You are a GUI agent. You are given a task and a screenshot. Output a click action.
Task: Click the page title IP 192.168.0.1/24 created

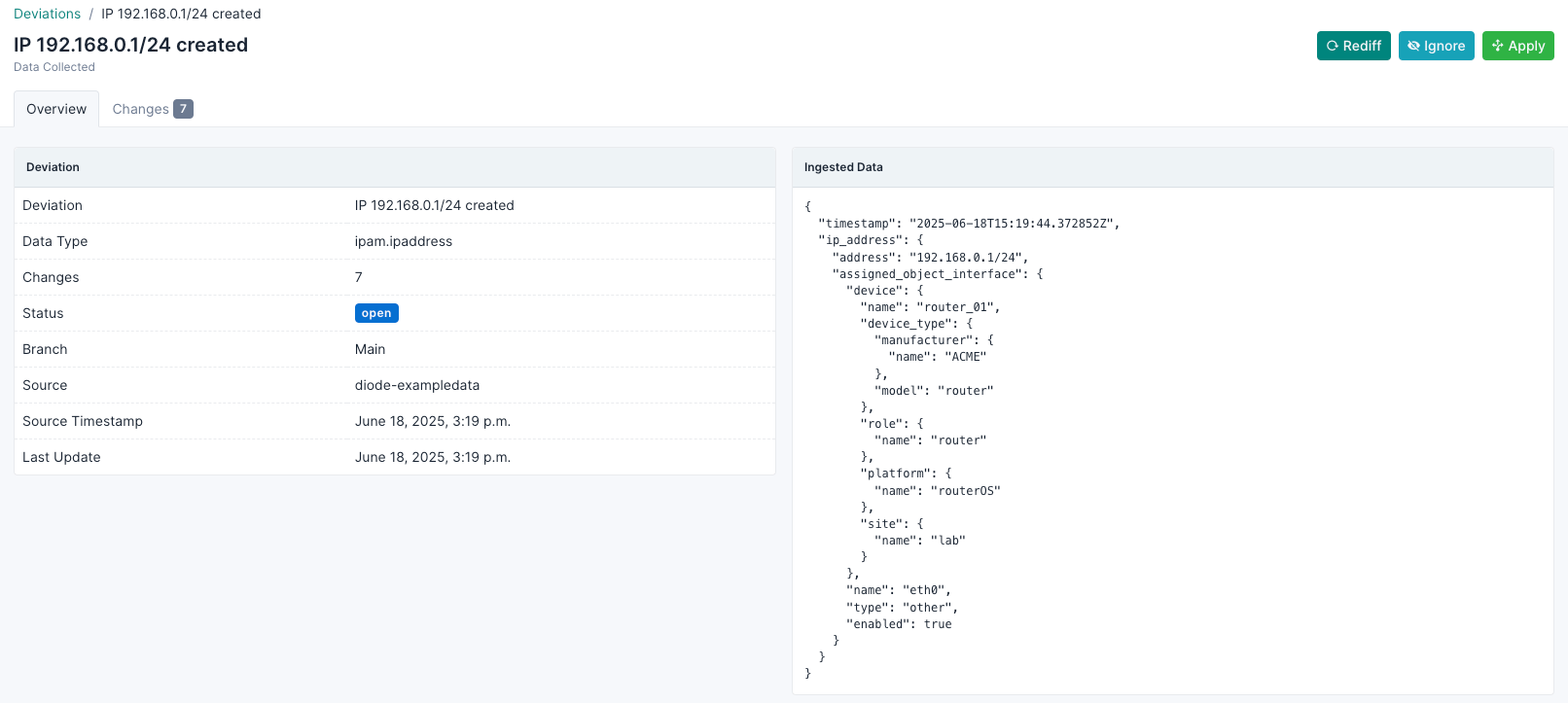pos(130,45)
